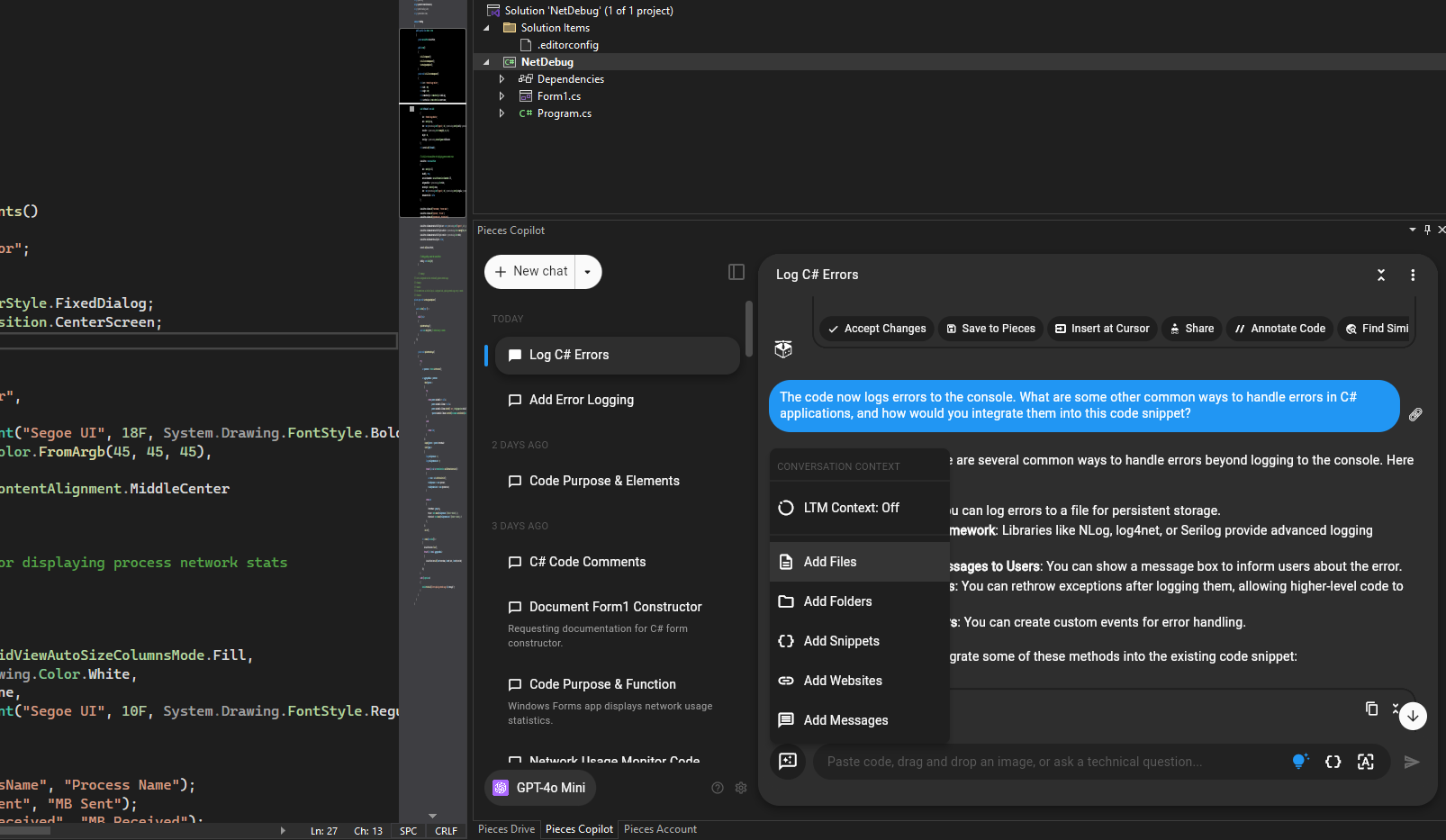Select Add Snippets in context menu
The height and width of the screenshot is (840, 1446).
860,641
